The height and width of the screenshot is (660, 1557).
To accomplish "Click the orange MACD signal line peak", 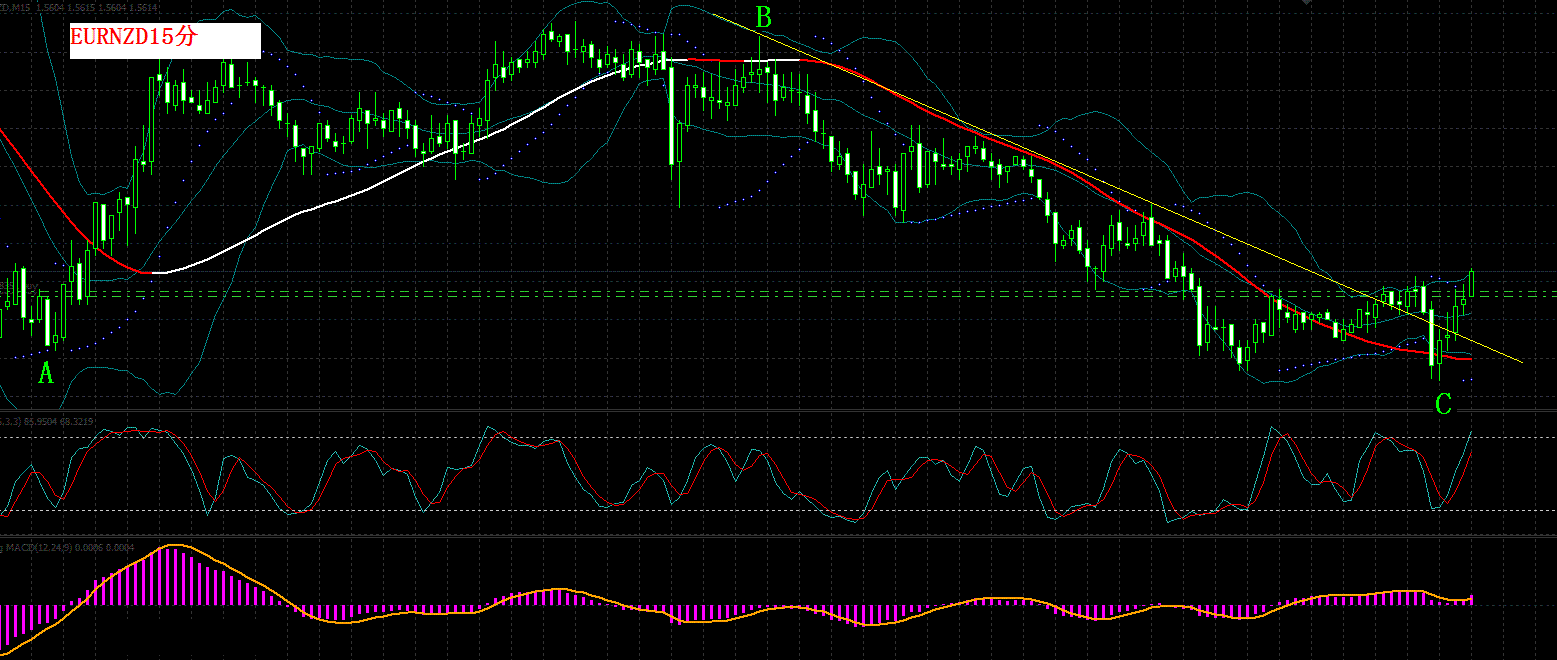I will [x=175, y=545].
